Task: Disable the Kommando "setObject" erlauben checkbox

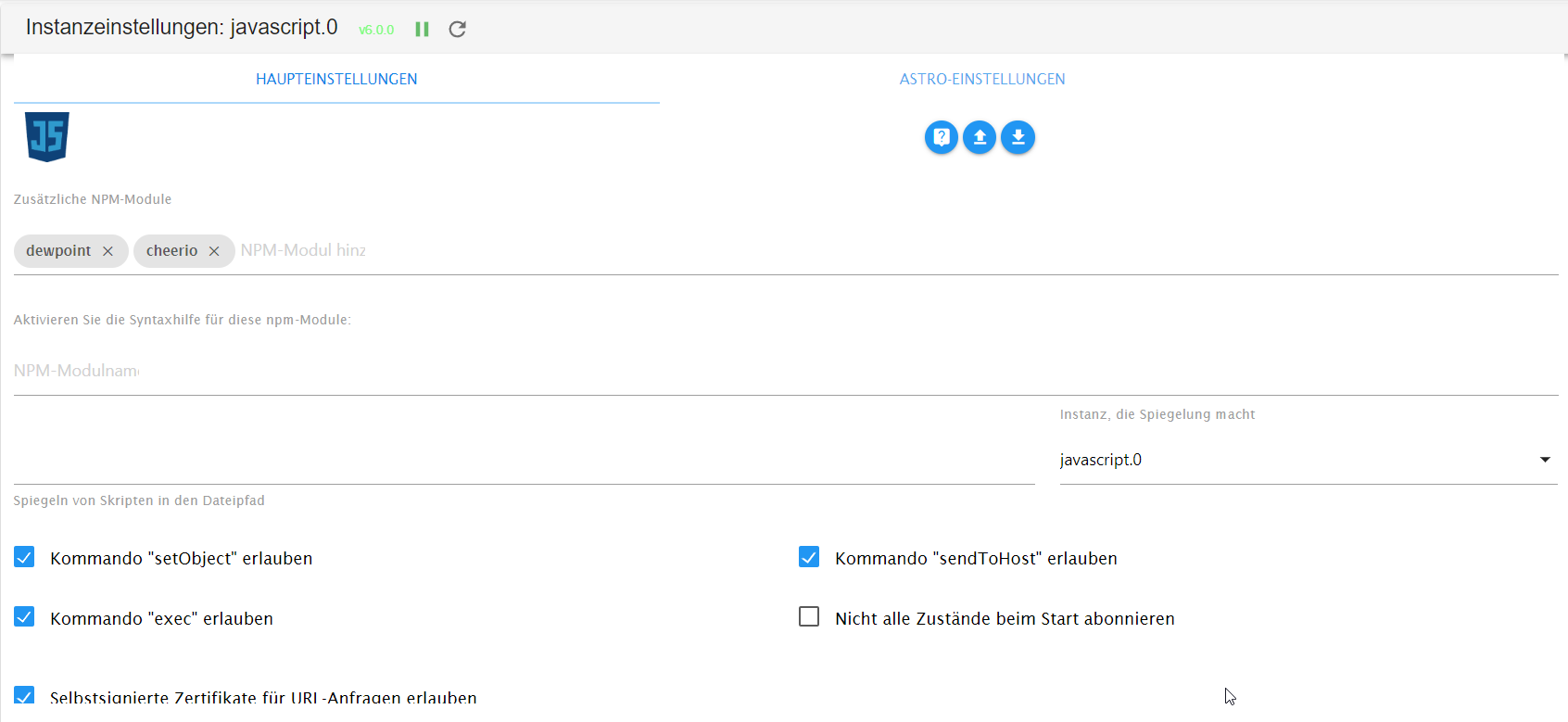Action: point(25,557)
